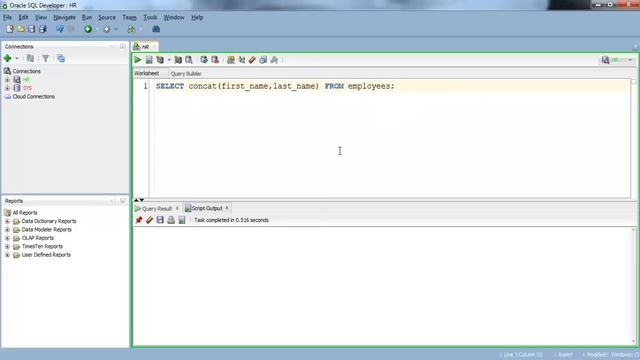Click the Forward navigation icon
Screen dimensions: 640x360
107,29
